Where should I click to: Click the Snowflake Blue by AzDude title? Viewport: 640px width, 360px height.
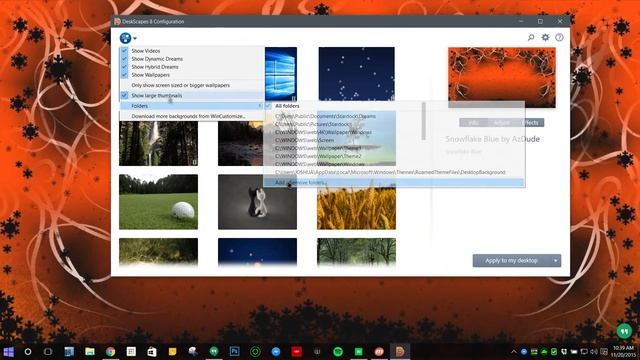coord(492,139)
